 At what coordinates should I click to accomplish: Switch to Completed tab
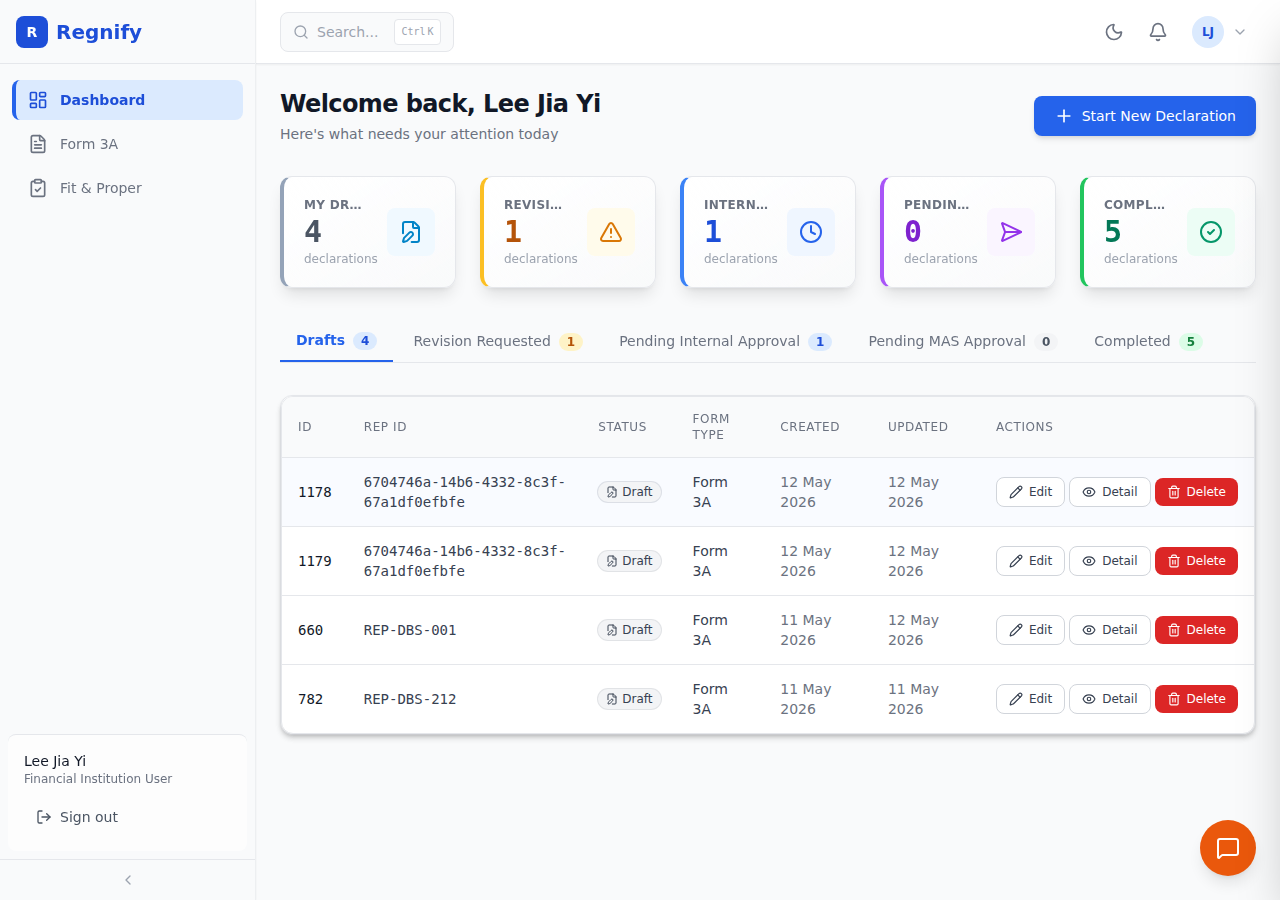tap(1148, 341)
